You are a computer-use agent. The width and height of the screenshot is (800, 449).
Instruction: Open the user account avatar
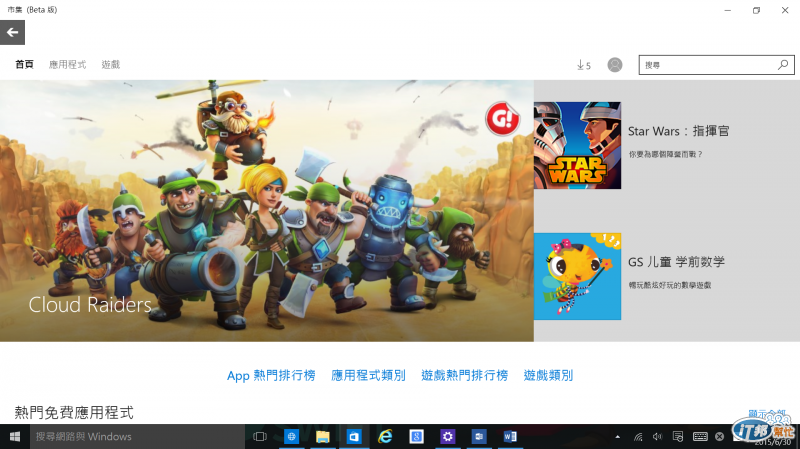(x=615, y=65)
